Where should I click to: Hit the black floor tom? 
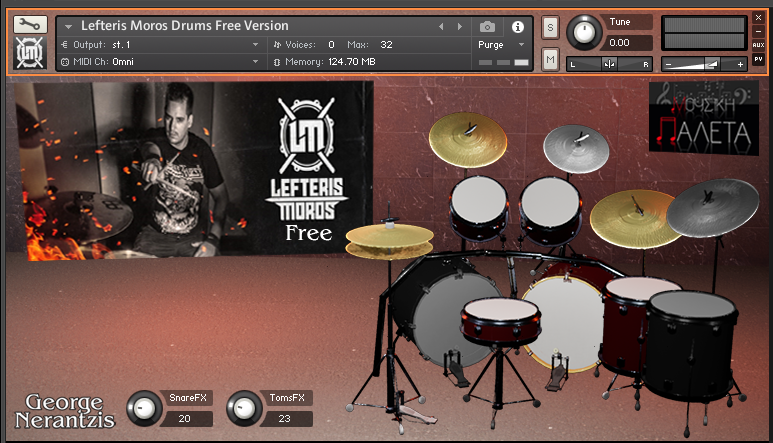coord(690,345)
